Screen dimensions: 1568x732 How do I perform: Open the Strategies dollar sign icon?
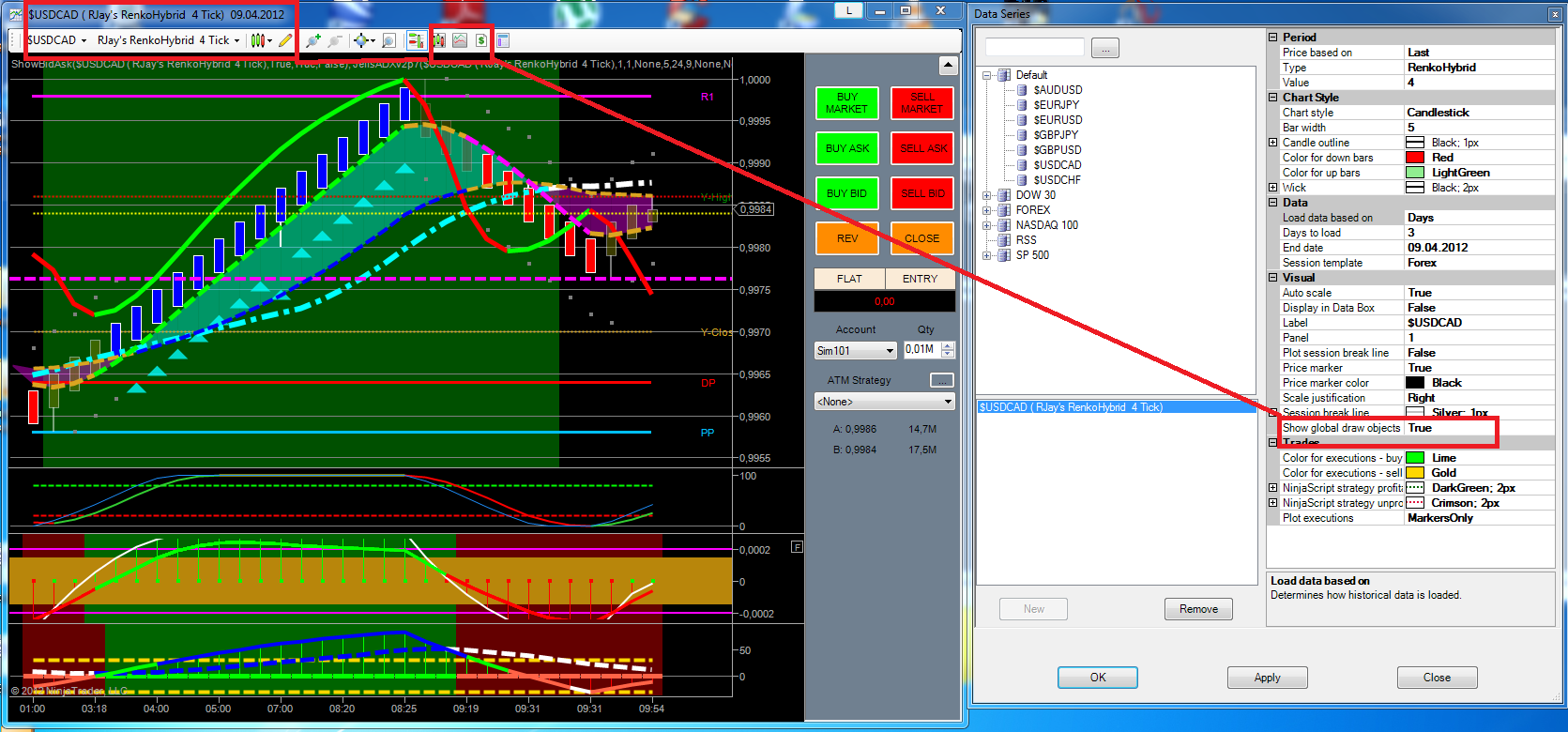(x=481, y=40)
